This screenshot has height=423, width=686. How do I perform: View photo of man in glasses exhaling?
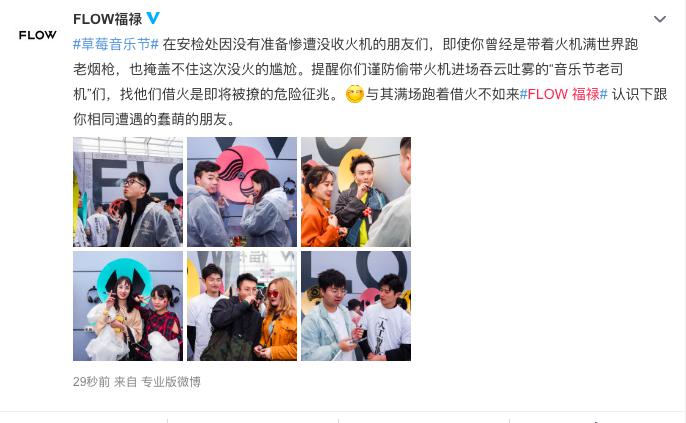point(128,192)
